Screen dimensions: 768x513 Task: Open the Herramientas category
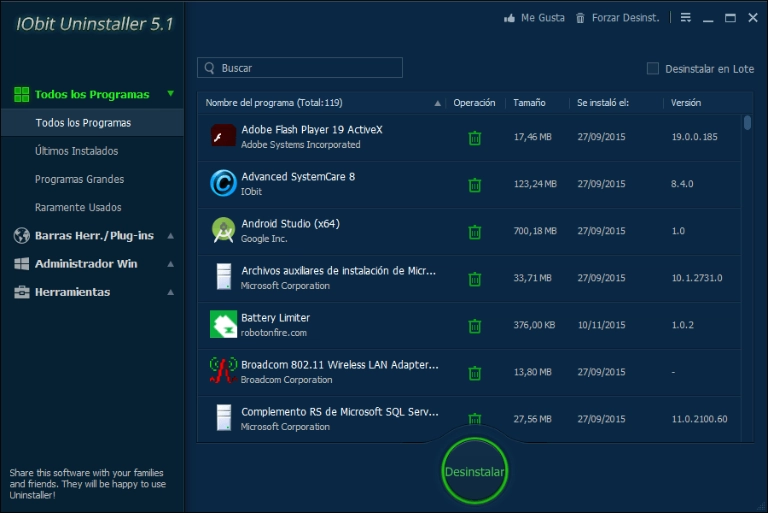72,292
